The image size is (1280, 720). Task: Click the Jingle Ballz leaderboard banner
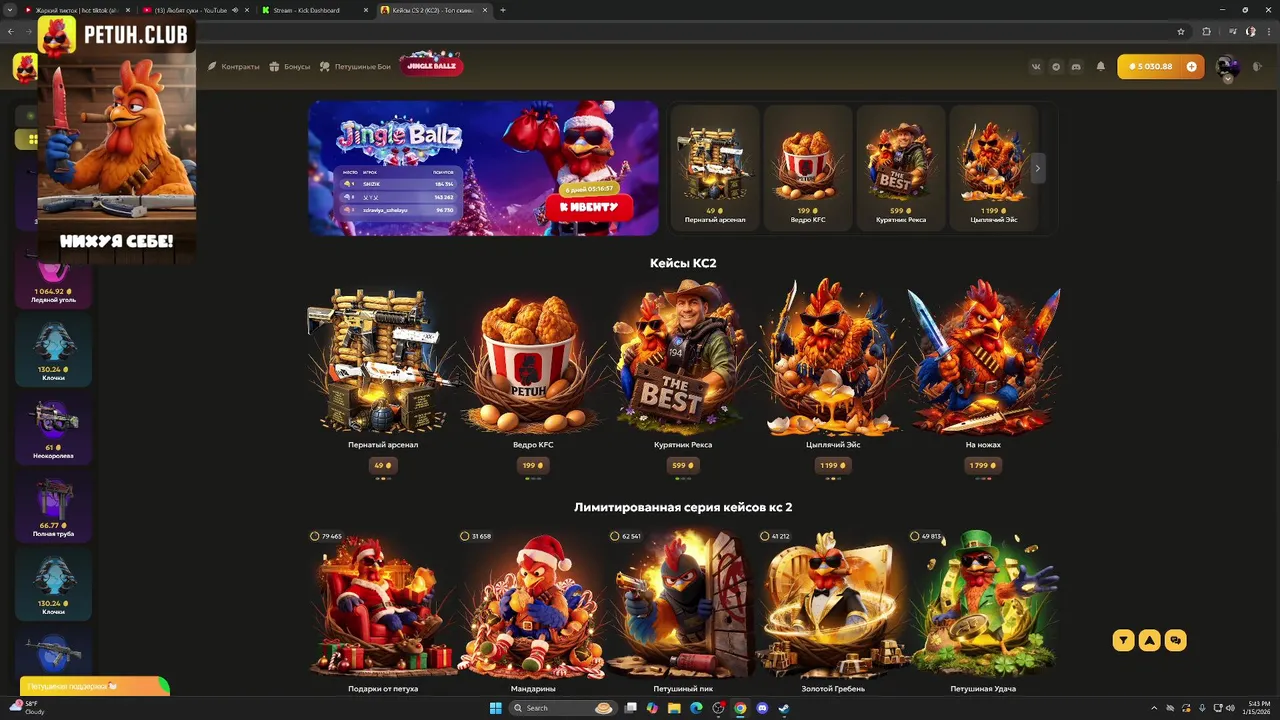pyautogui.click(x=483, y=168)
